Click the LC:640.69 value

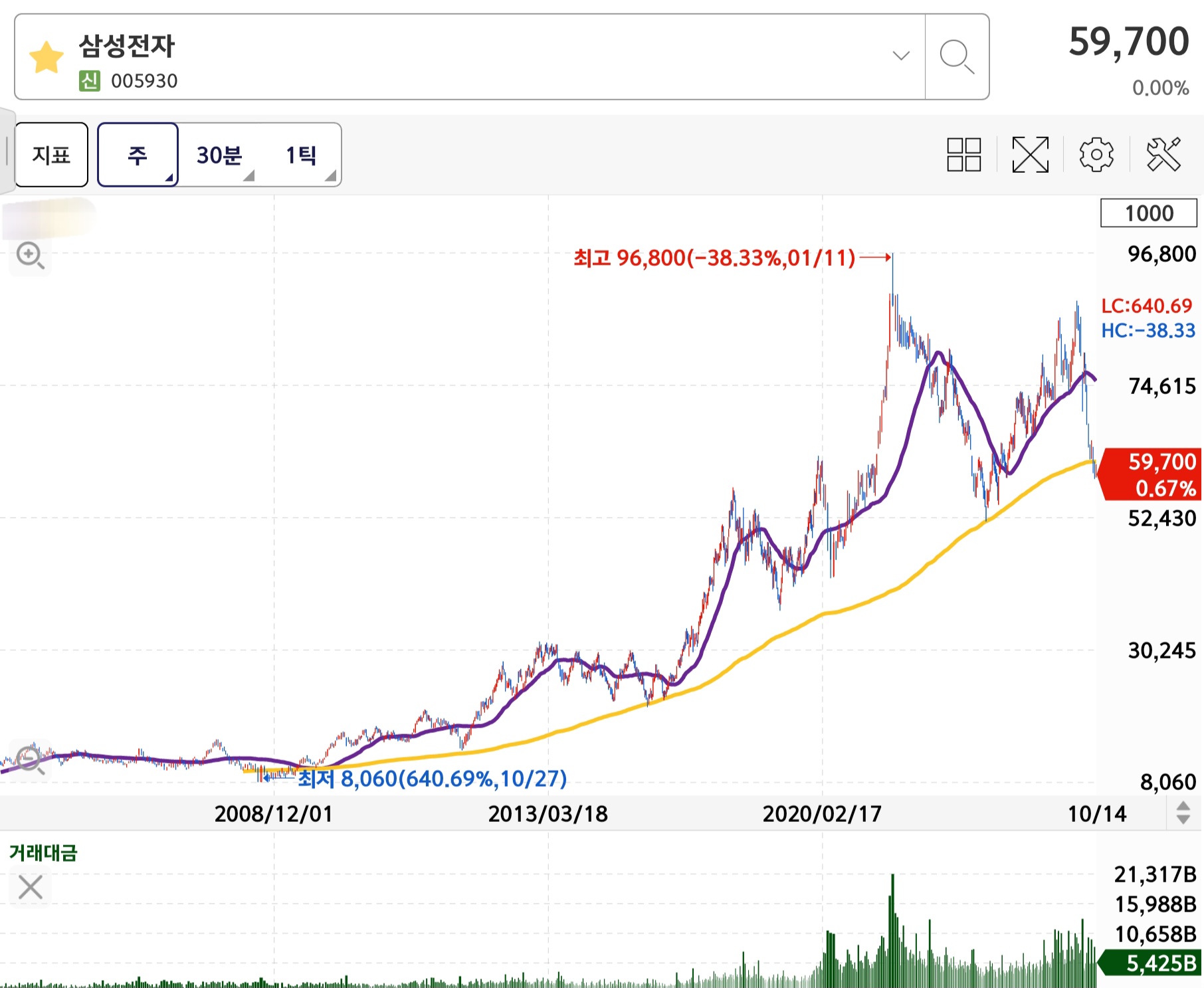(1147, 306)
